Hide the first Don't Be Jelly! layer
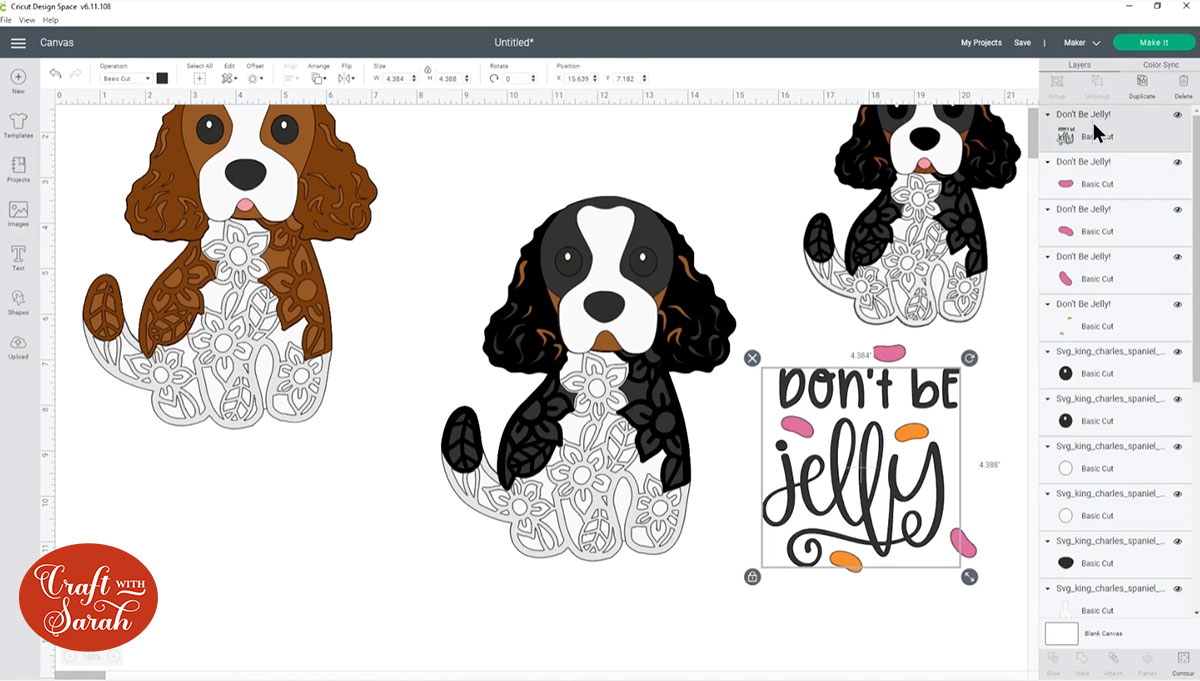 click(1177, 115)
